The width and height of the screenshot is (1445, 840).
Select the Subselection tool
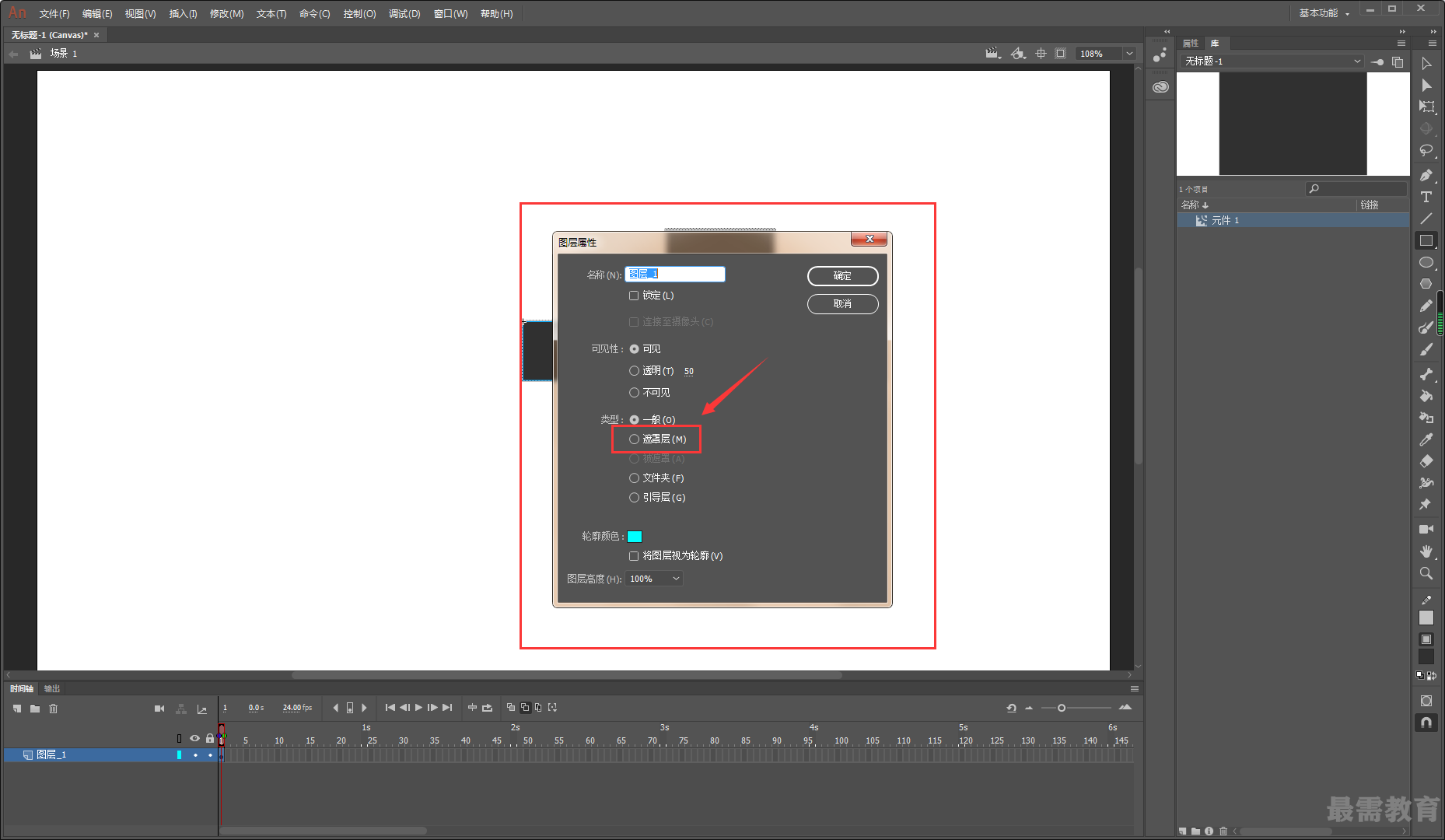[x=1426, y=86]
